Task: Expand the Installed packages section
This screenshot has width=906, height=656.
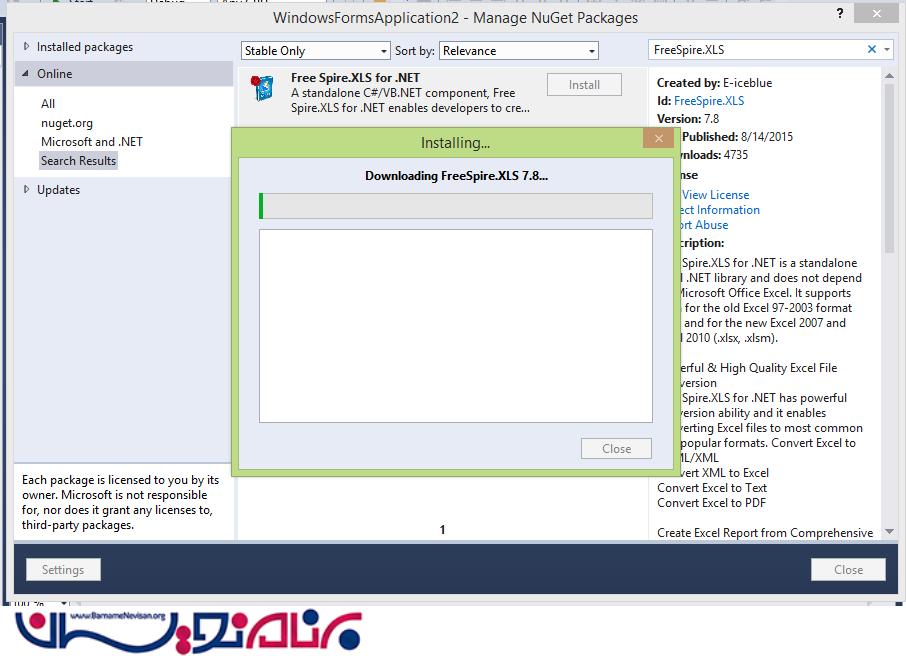Action: (26, 46)
